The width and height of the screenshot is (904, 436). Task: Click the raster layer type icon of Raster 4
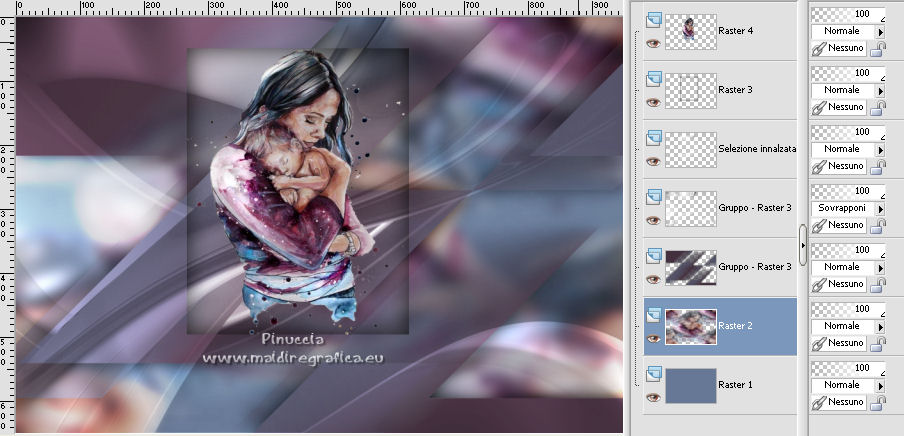pyautogui.click(x=653, y=20)
